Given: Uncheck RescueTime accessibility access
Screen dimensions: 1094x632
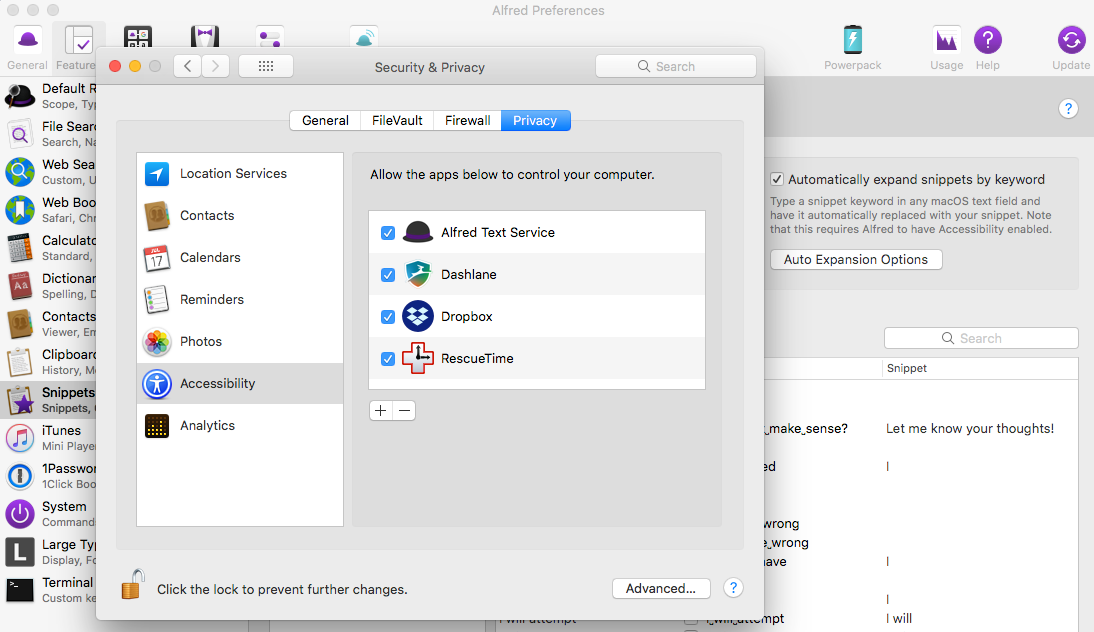Looking at the screenshot, I should 388,359.
